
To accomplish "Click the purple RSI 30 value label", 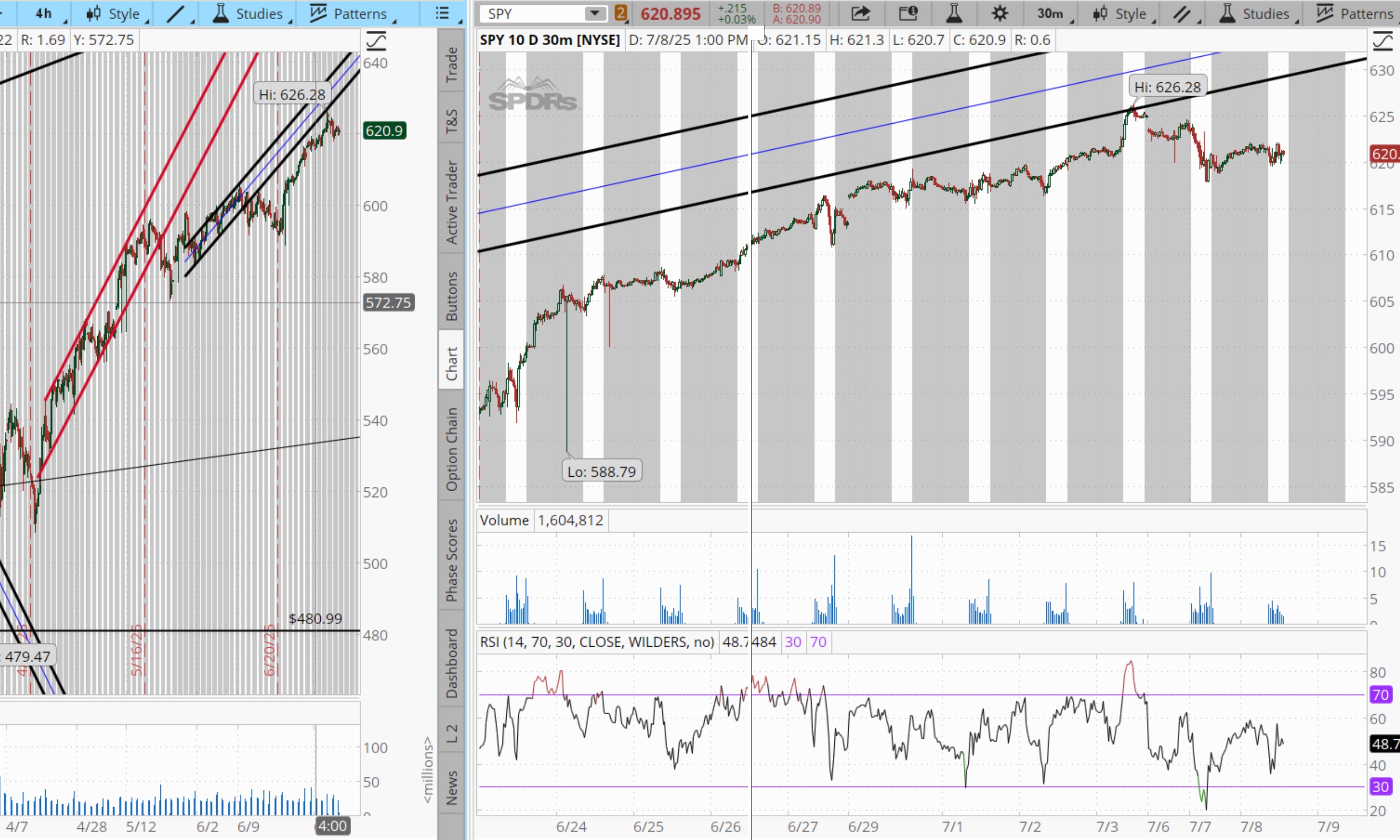I will 793,642.
